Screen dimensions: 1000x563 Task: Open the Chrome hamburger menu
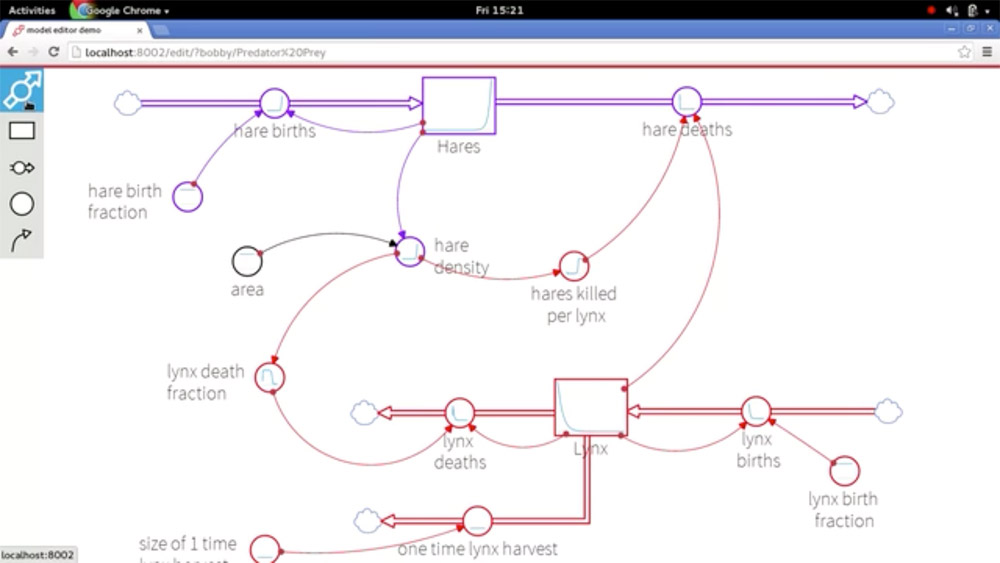pos(987,52)
